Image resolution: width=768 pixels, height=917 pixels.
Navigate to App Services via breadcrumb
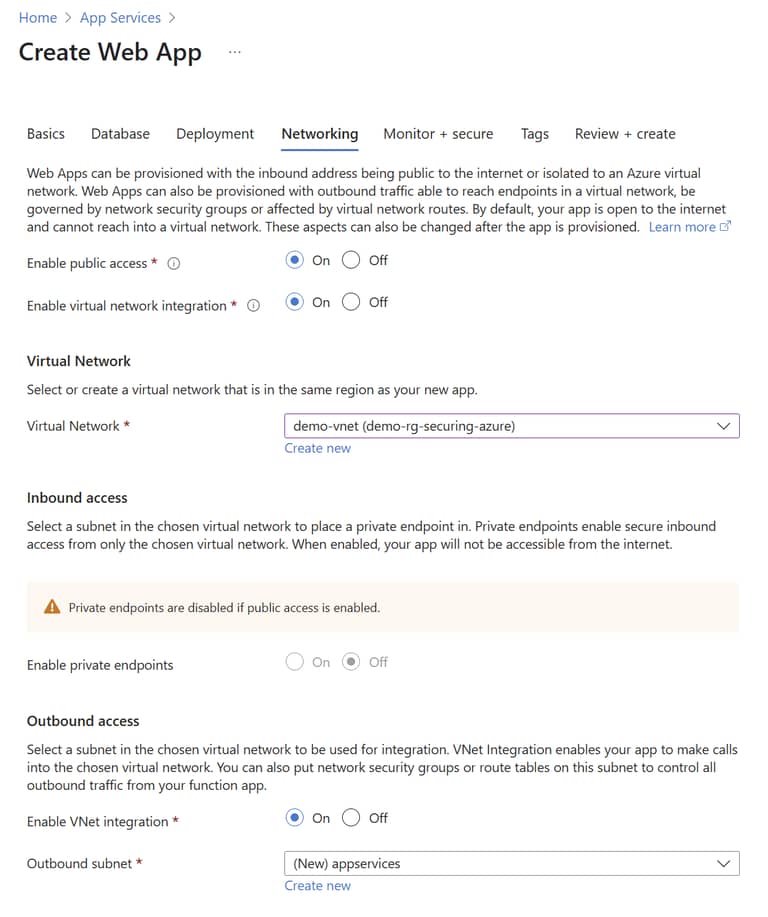(120, 17)
